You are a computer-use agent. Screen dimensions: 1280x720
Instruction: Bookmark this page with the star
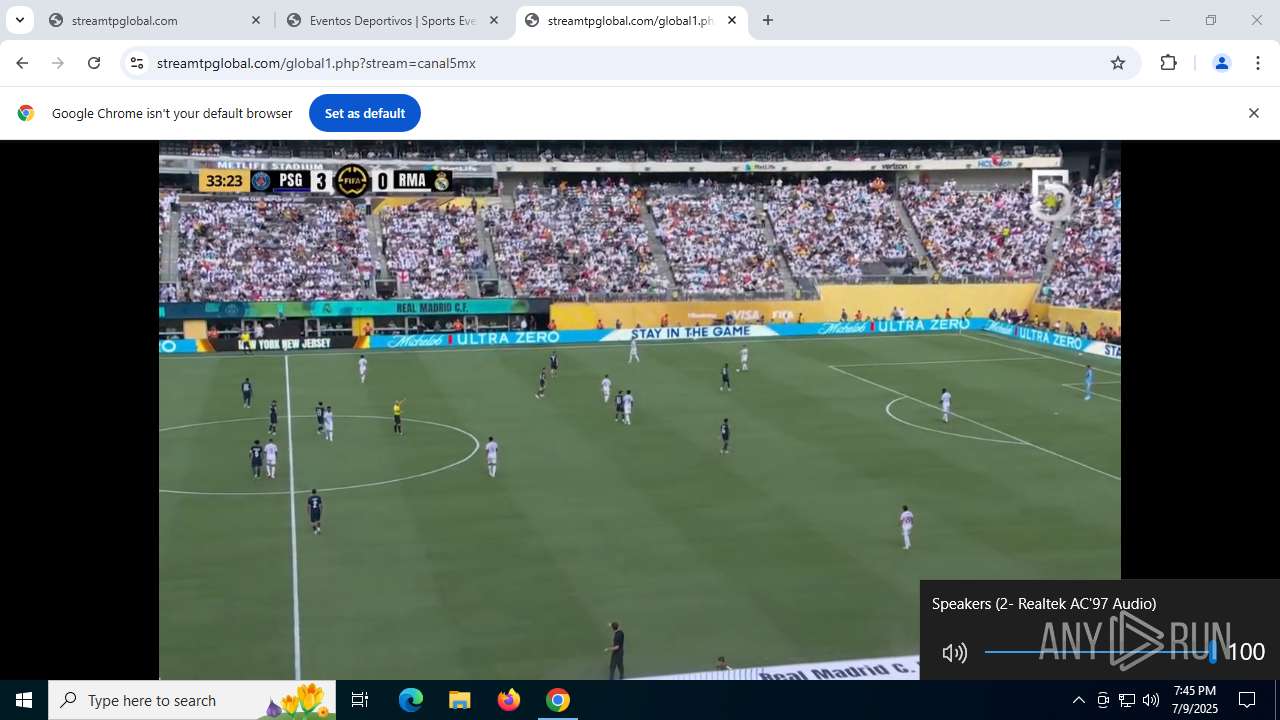1118,63
